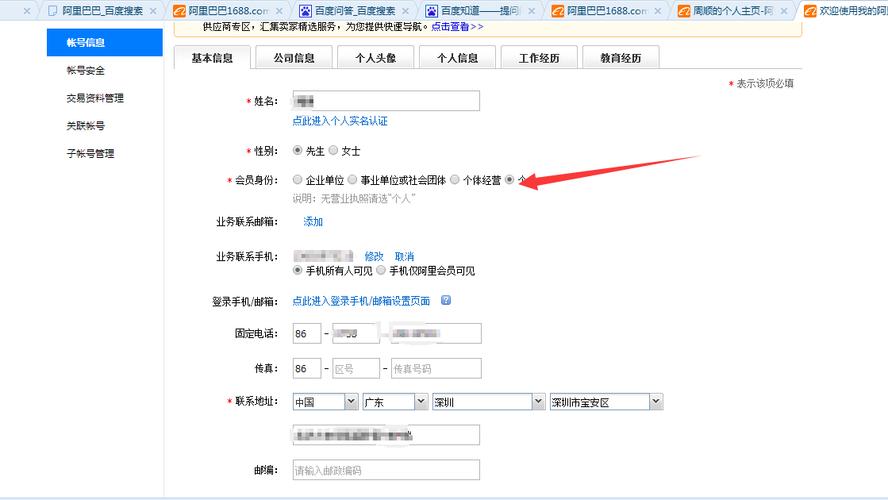Close the first 阿里巴巴1688.com browser tab
The height and width of the screenshot is (500, 888).
point(279,11)
